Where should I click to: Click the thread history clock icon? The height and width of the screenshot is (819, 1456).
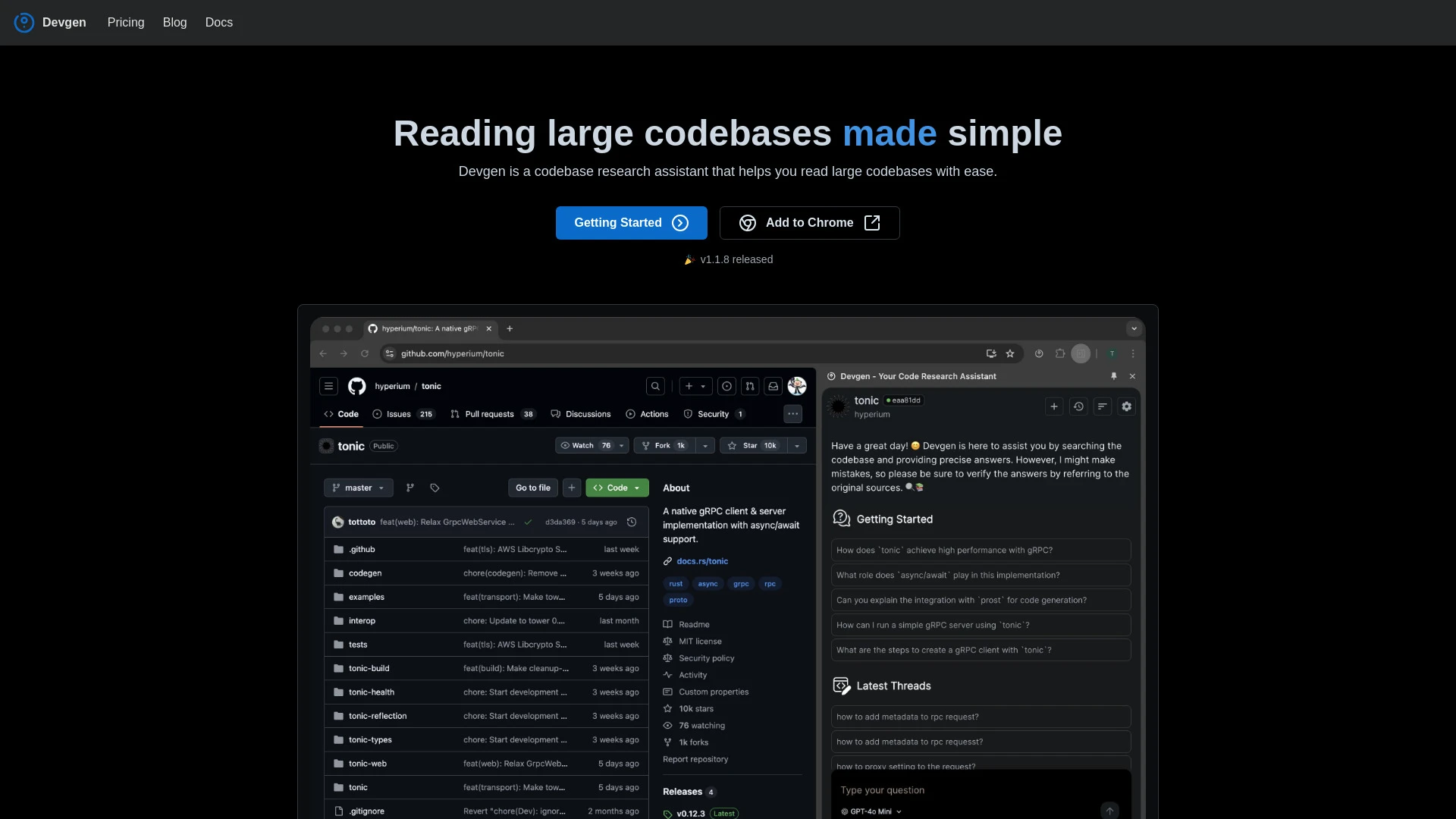coord(1078,406)
